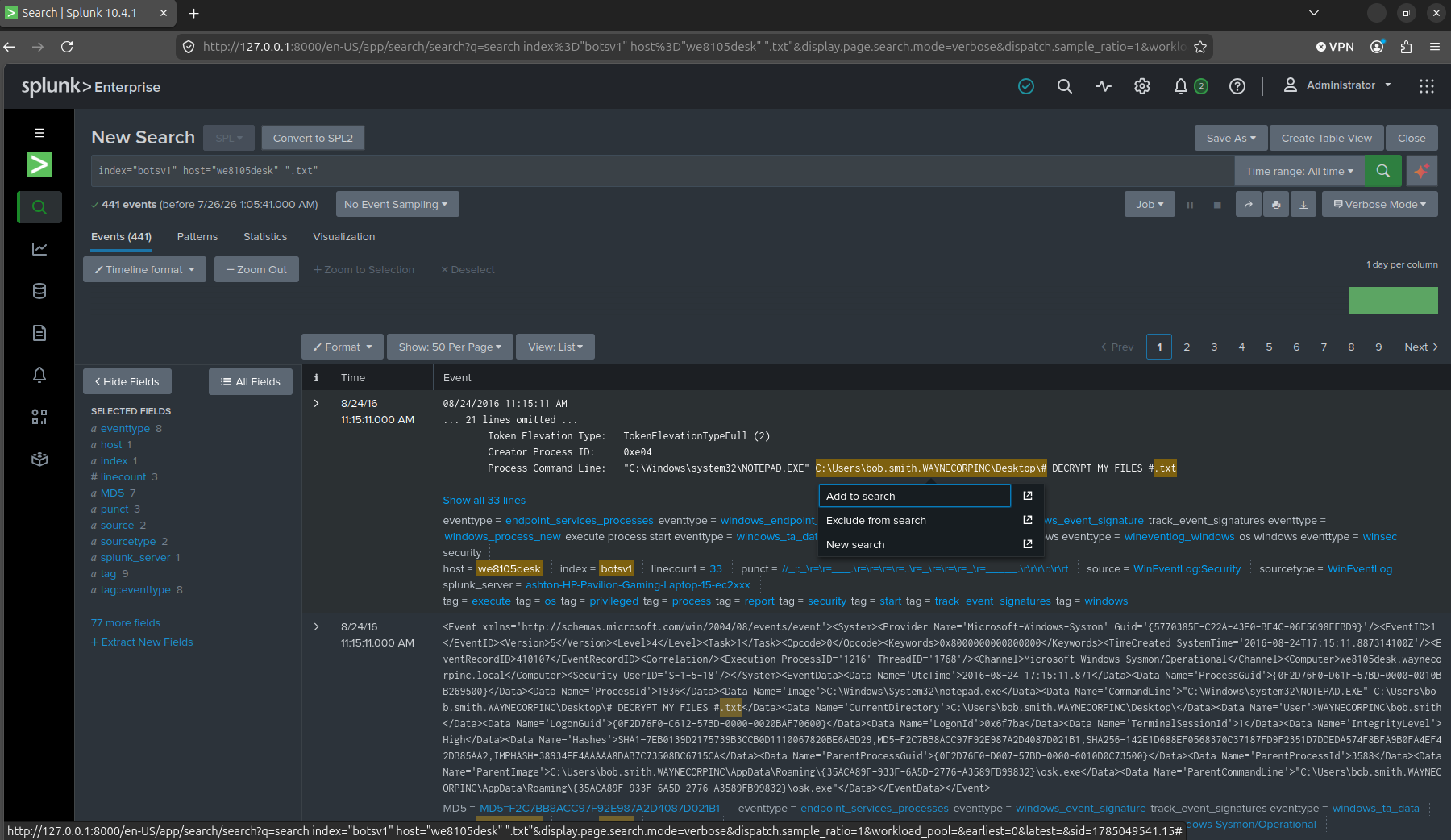Viewport: 1451px width, 840px height.
Task: Switch to the Visualization tab
Action: 344,236
